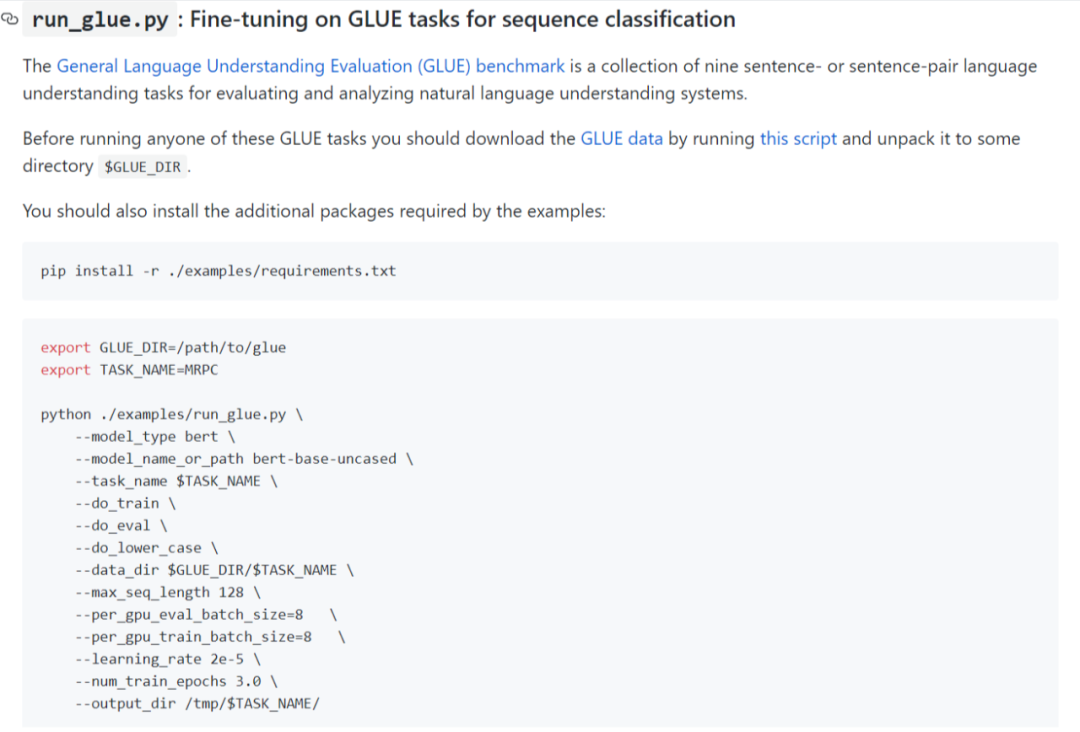Viewport: 1080px width, 732px height.
Task: Click the export TASK_NAME=MRPC line
Action: point(129,370)
